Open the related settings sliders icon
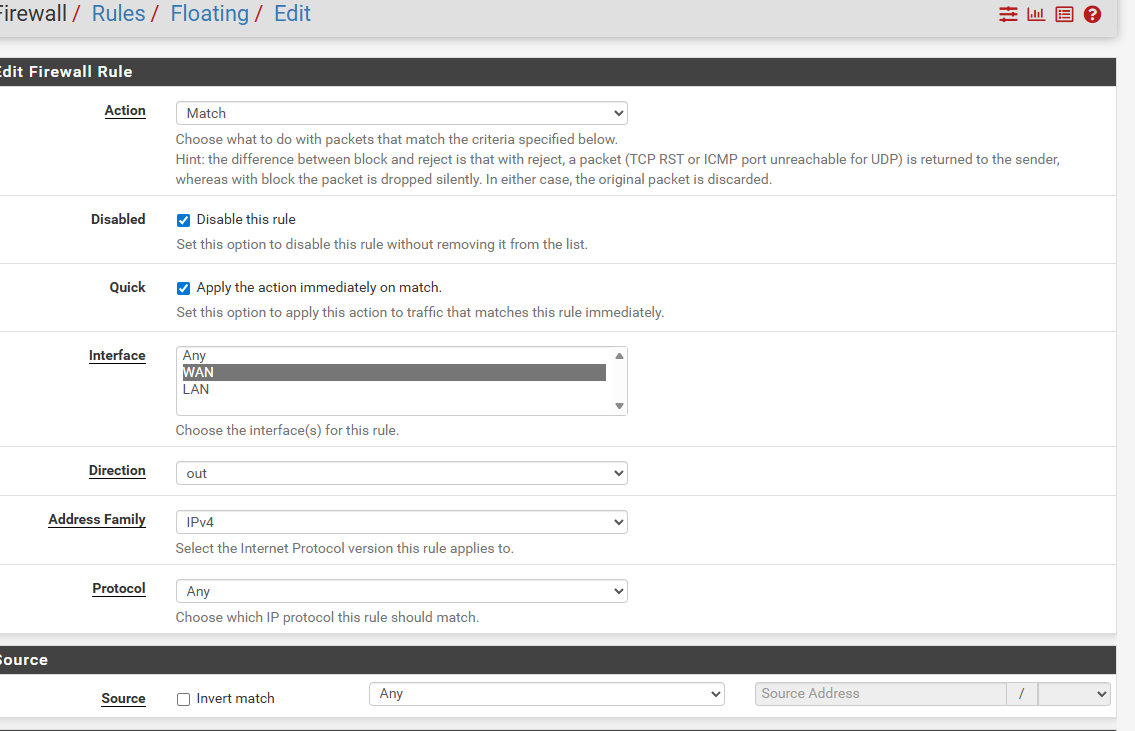This screenshot has height=731, width=1135. pos(1008,15)
